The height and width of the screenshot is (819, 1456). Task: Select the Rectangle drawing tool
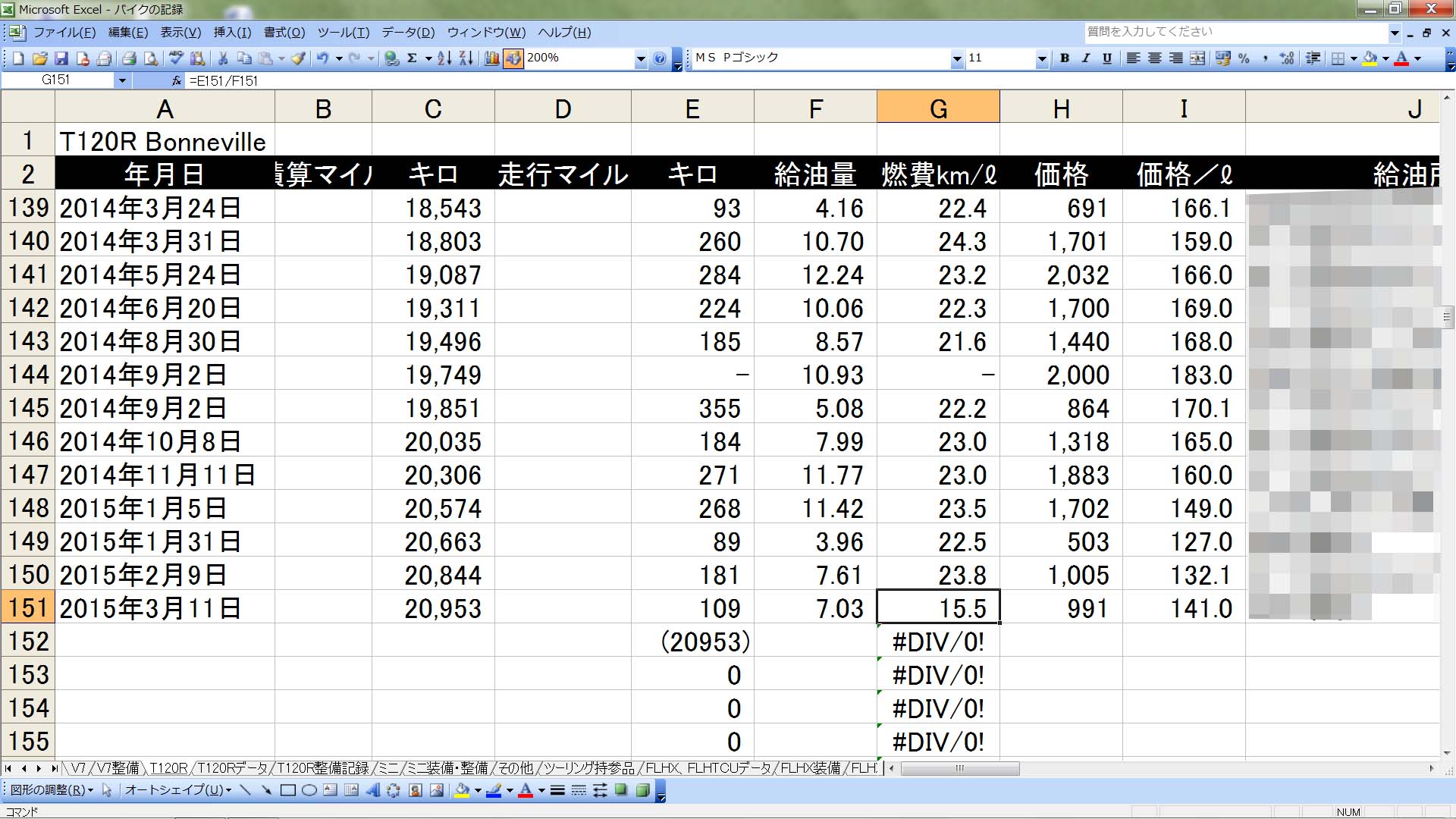click(x=287, y=790)
